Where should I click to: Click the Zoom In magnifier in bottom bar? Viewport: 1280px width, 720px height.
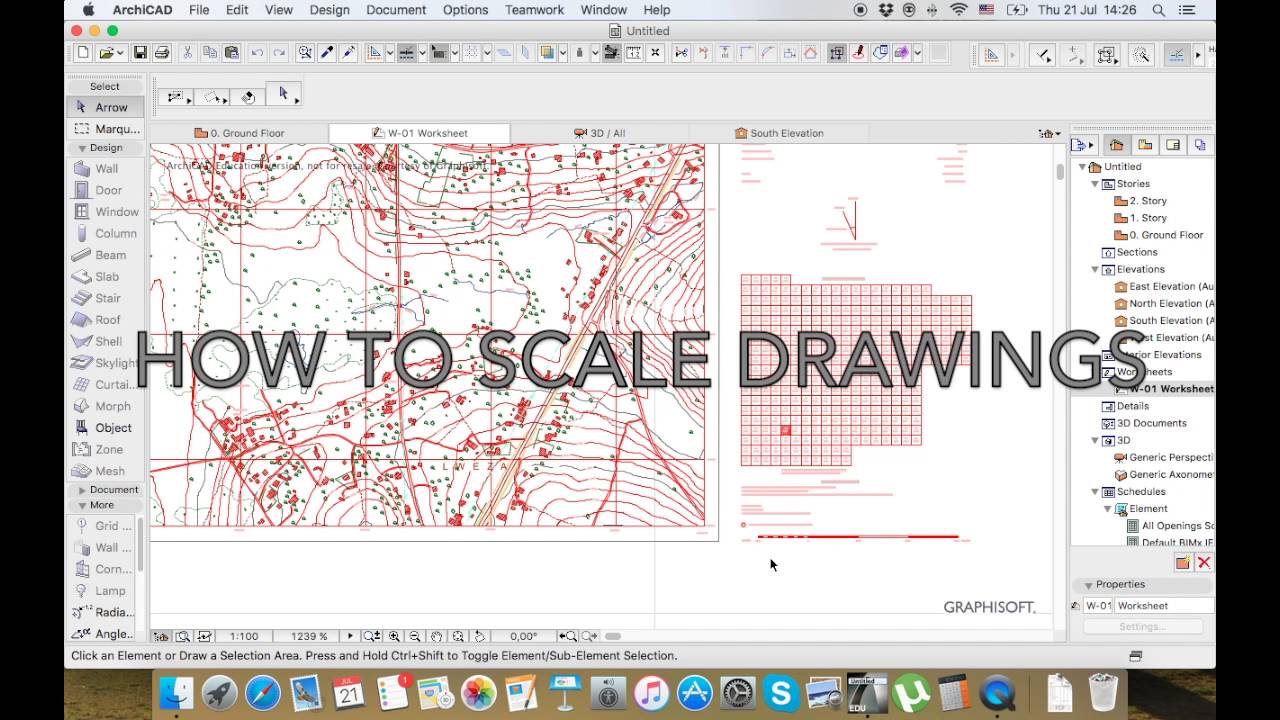pos(394,636)
